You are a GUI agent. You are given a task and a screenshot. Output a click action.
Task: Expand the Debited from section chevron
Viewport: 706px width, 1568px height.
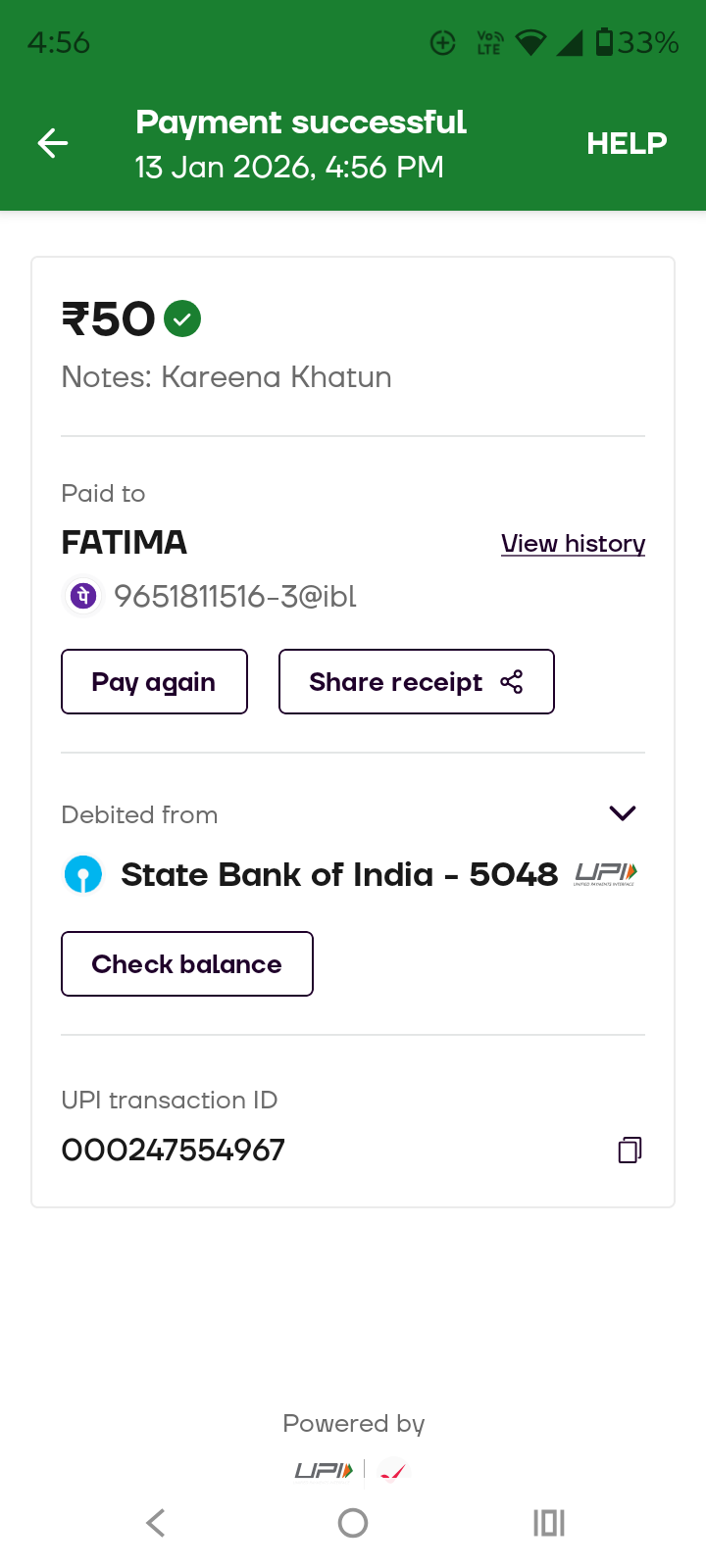[x=623, y=813]
